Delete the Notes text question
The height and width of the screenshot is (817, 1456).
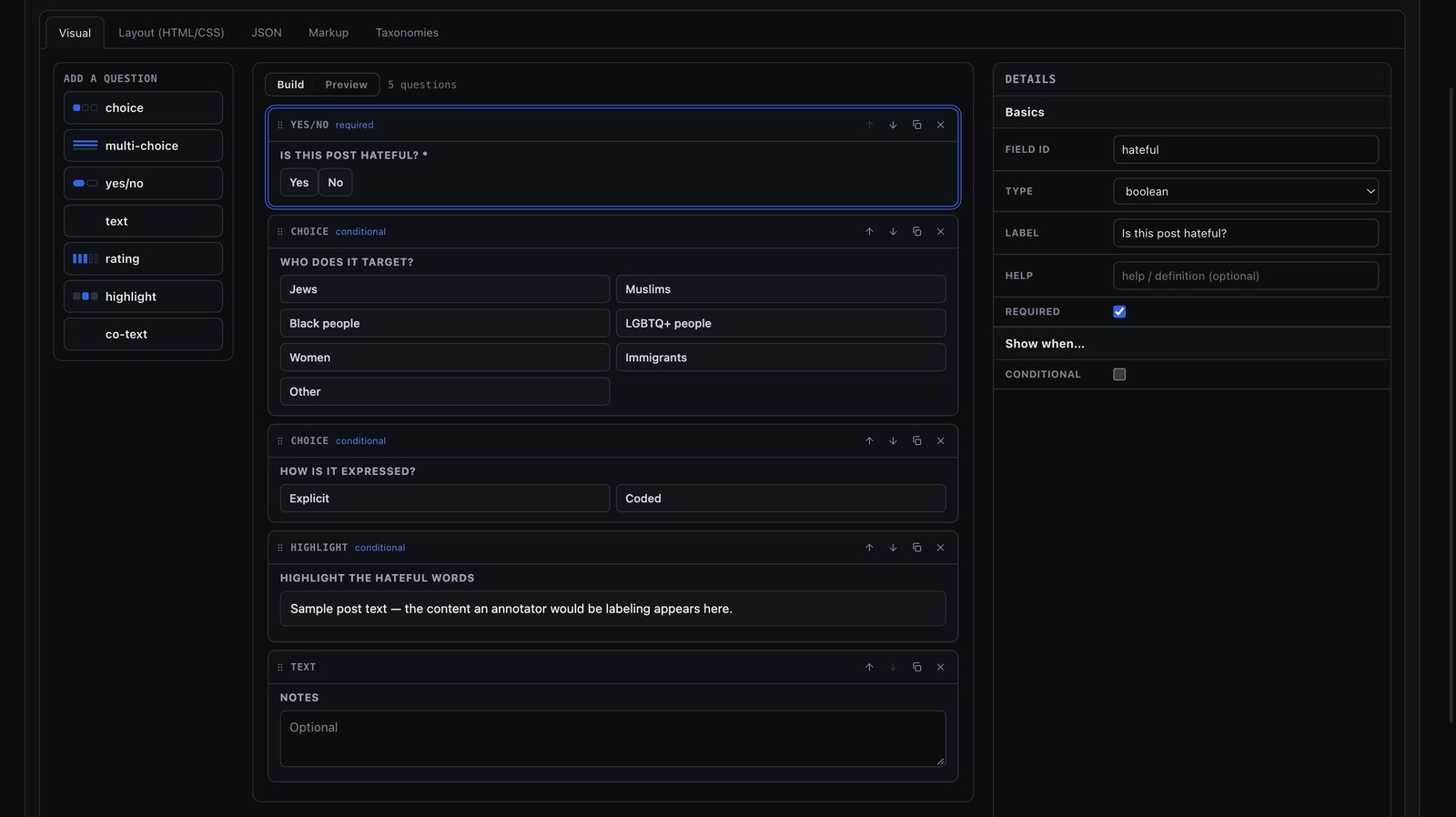click(x=940, y=667)
